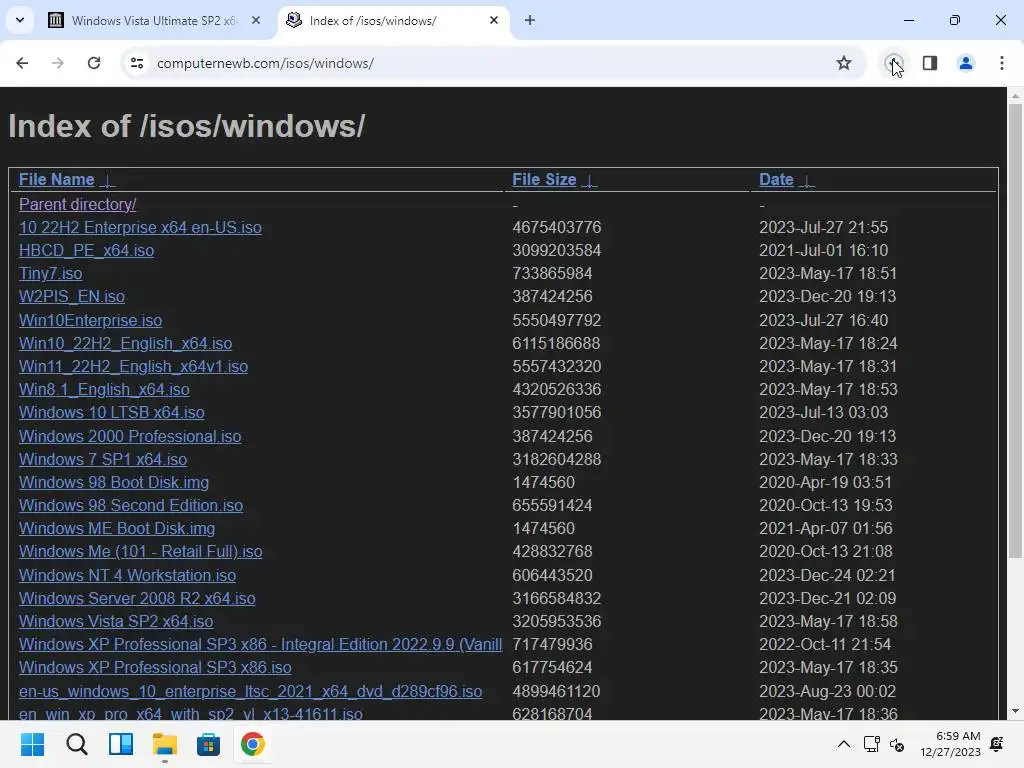1024x768 pixels.
Task: Open Windows XP Professional SP3 Integral Edition link
Action: (261, 645)
